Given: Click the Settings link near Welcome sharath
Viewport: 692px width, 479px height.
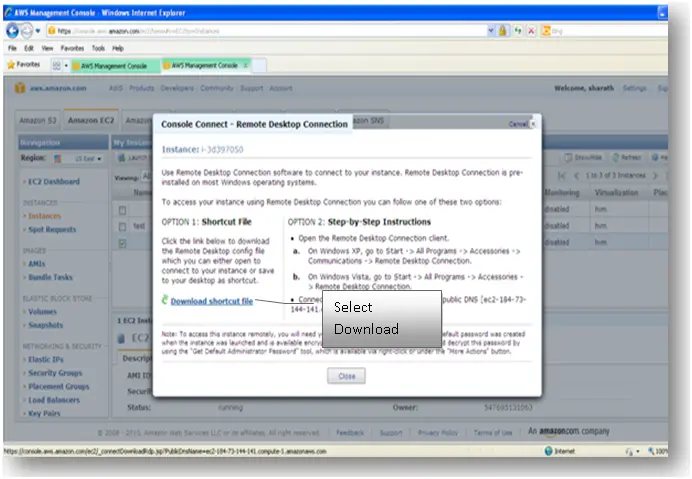Looking at the screenshot, I should (x=635, y=88).
